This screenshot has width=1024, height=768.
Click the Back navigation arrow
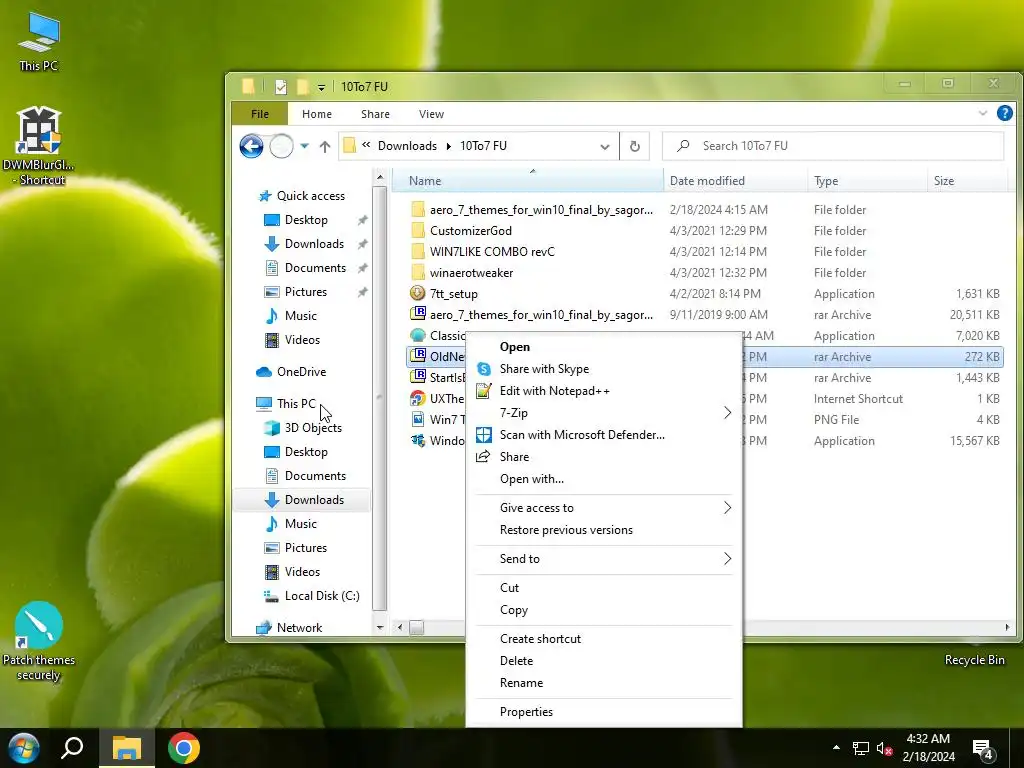point(251,146)
